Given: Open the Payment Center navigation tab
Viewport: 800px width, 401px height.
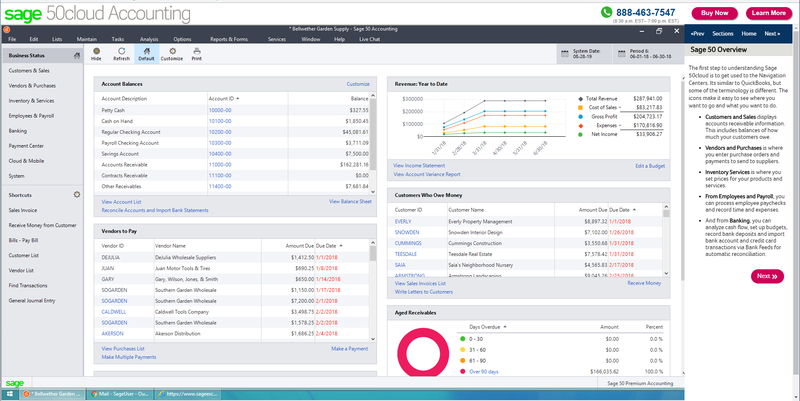Looking at the screenshot, I should coord(26,146).
